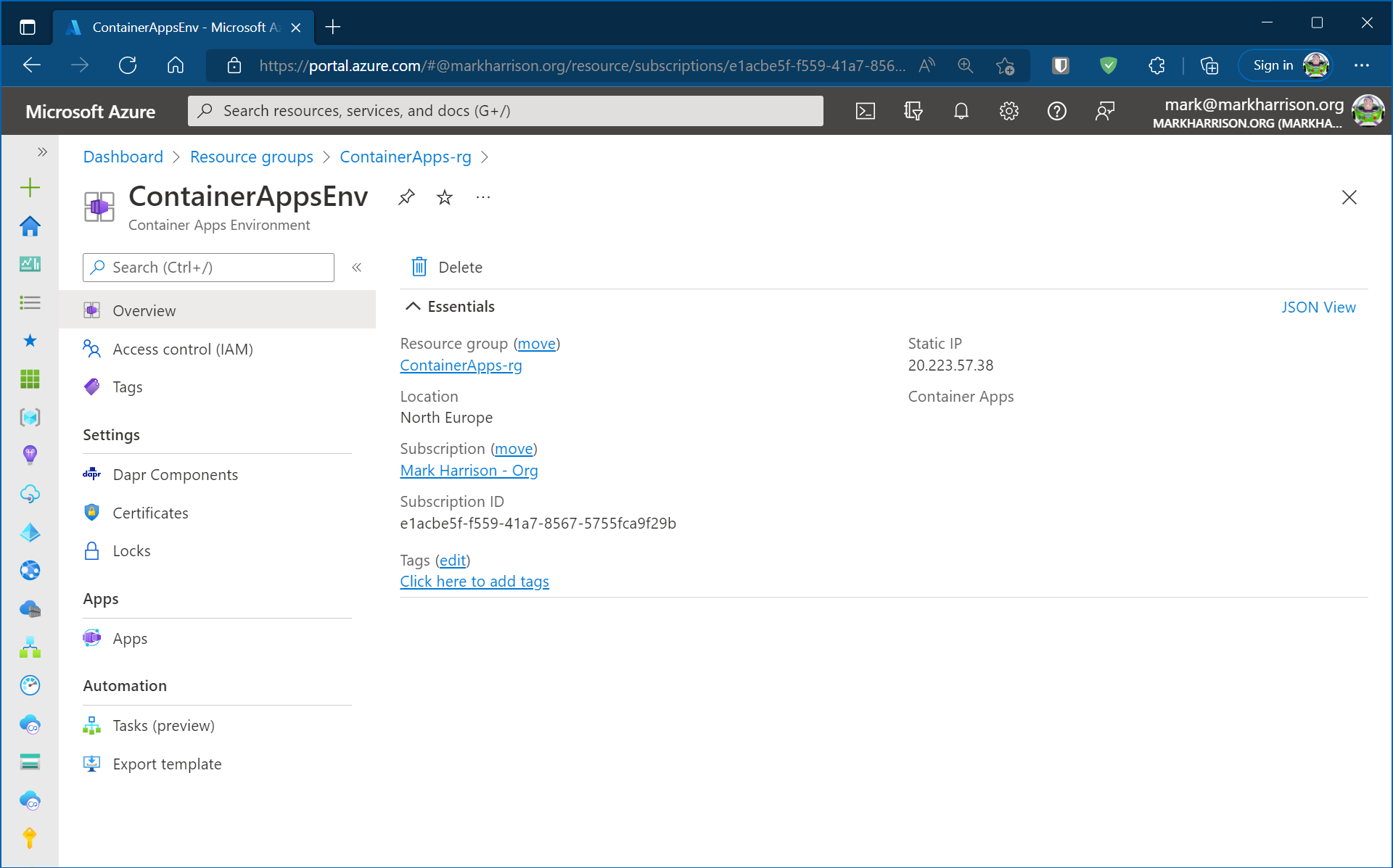Open Dapr Components menu item
1393x868 pixels.
tap(175, 474)
